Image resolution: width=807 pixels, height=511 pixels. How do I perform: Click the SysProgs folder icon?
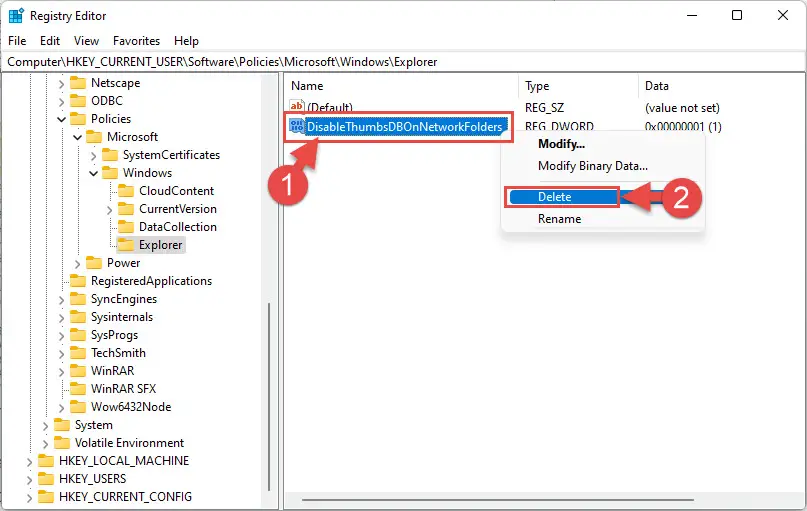(78, 335)
